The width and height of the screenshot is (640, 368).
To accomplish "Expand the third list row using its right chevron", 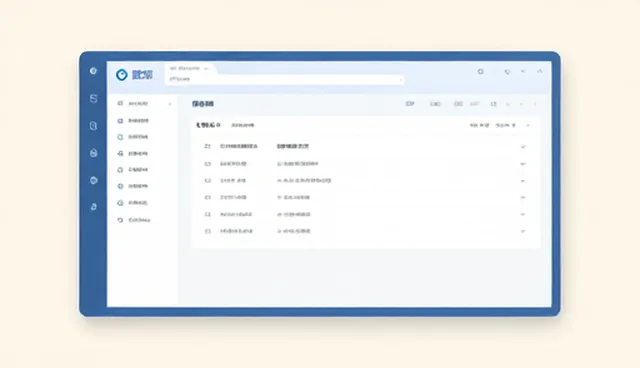I will tap(523, 181).
